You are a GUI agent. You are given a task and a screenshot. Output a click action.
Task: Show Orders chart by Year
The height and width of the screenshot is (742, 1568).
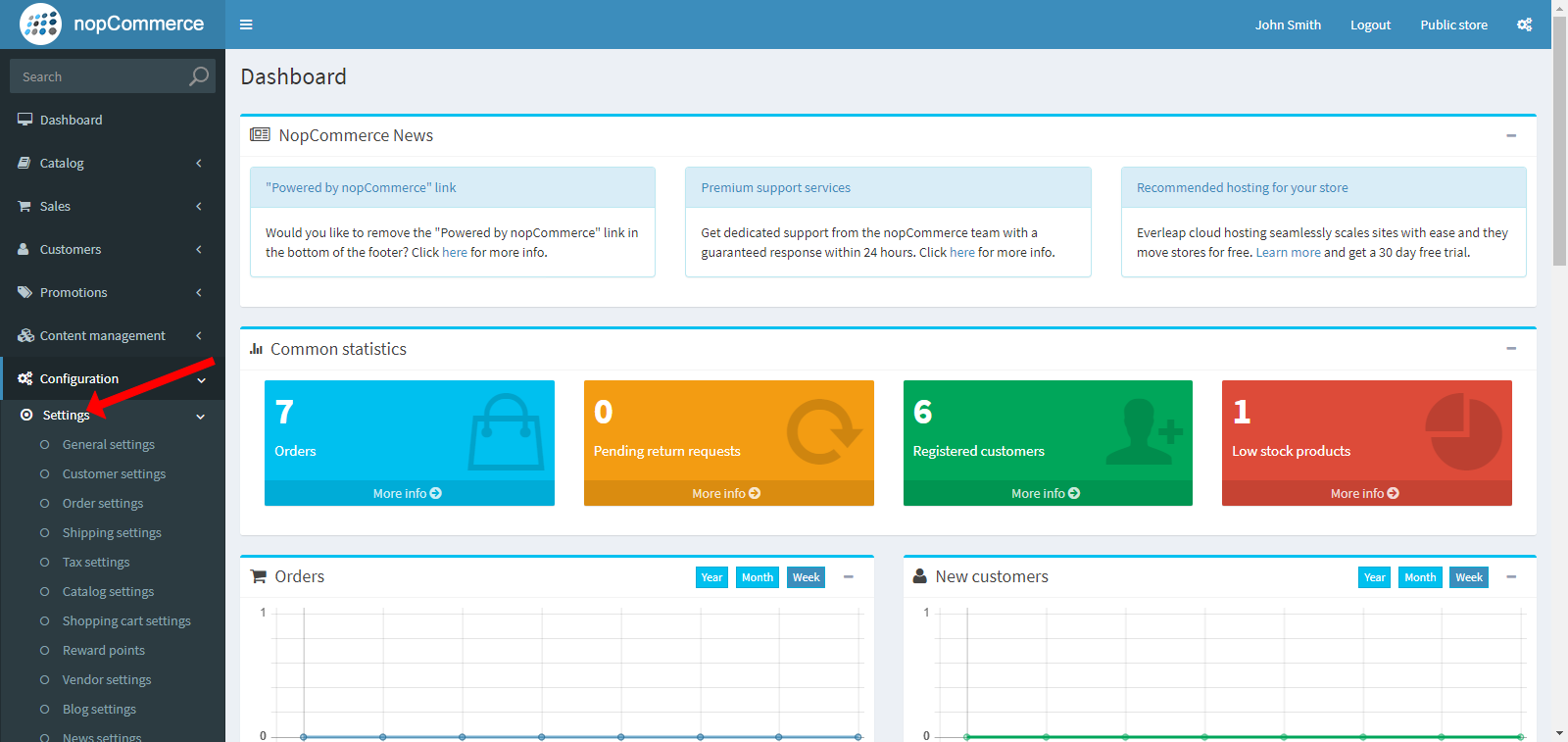[x=711, y=577]
